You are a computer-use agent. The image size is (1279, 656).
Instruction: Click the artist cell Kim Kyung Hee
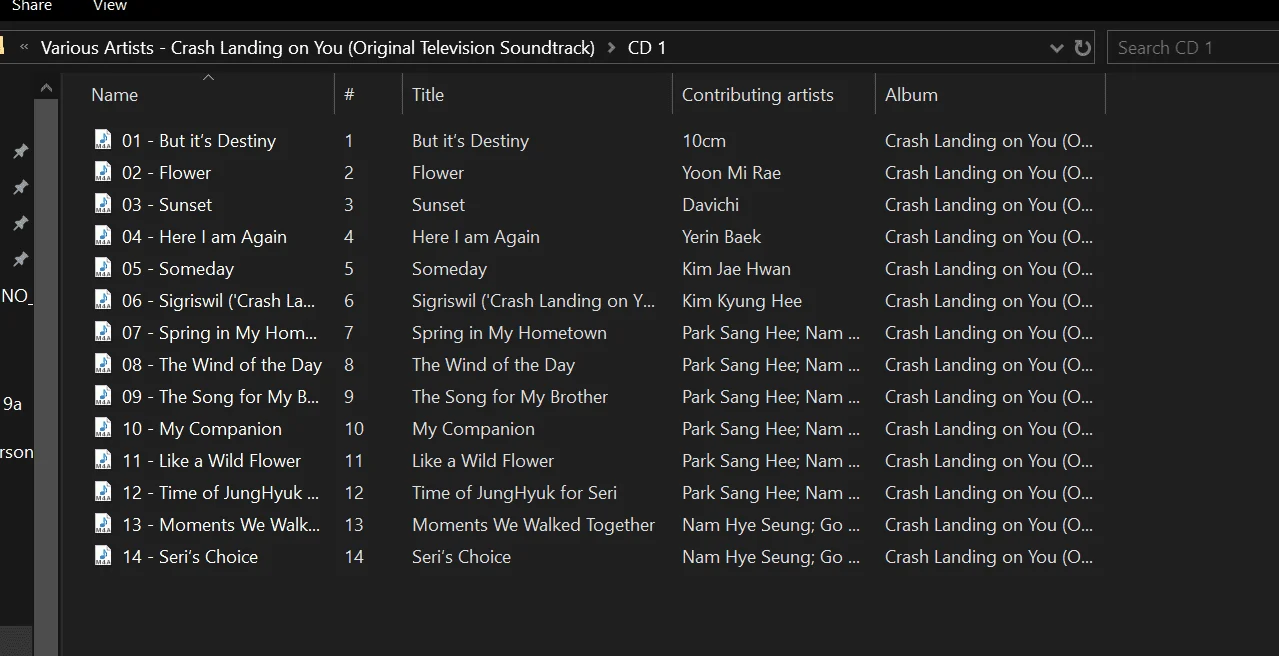tap(742, 301)
